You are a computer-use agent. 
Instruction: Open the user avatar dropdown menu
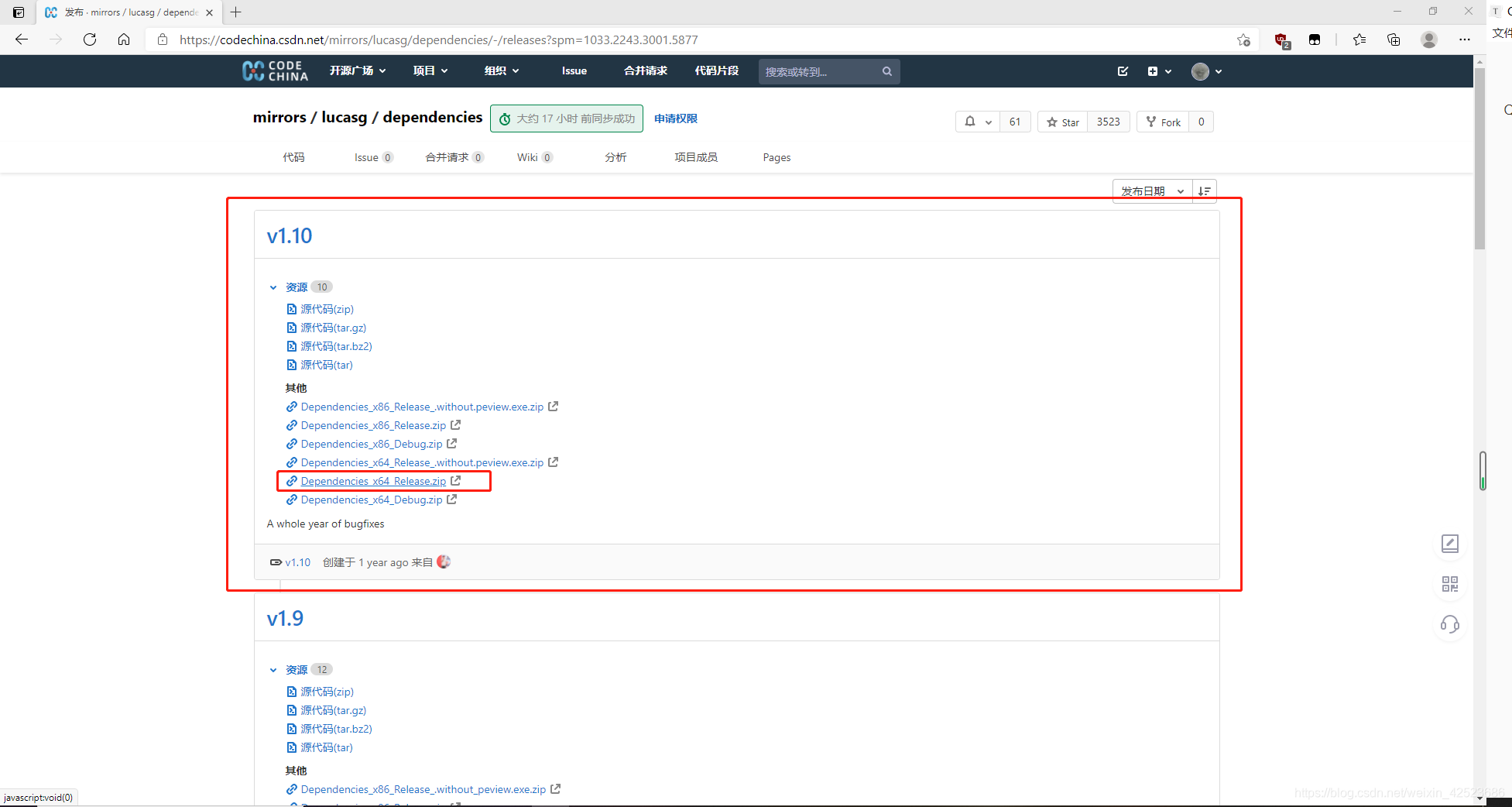click(1206, 71)
